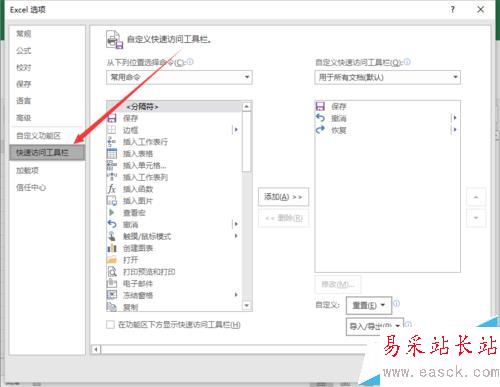Expand the submenu arrow on 边框 row
Image resolution: width=500 pixels, height=387 pixels.
point(236,130)
